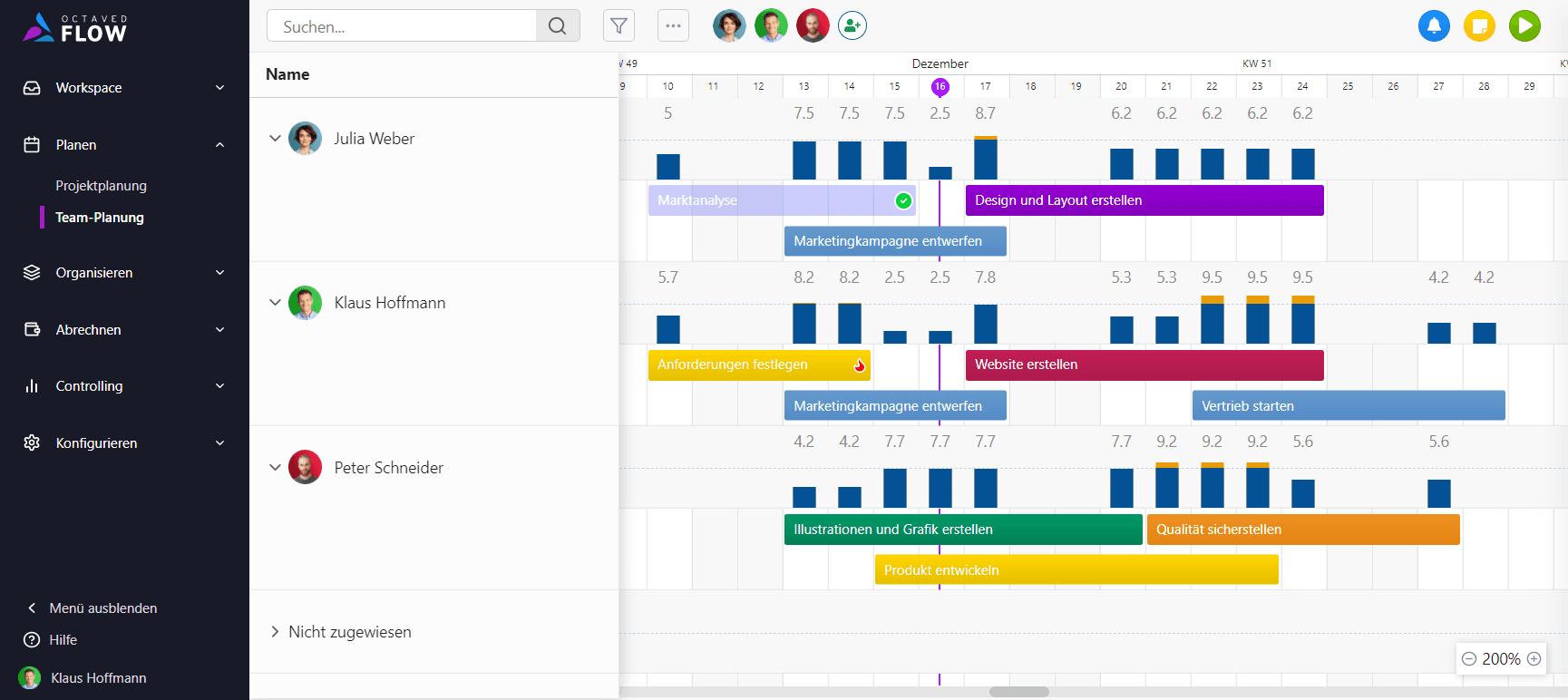Click the search magnifier icon

pos(558,26)
